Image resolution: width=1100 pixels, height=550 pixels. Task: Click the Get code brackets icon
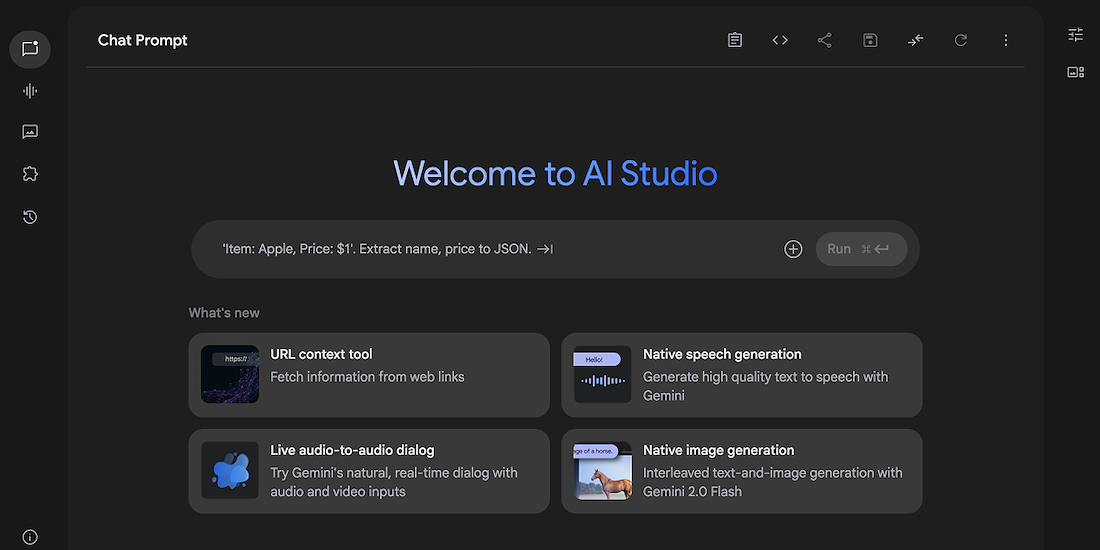coord(780,40)
